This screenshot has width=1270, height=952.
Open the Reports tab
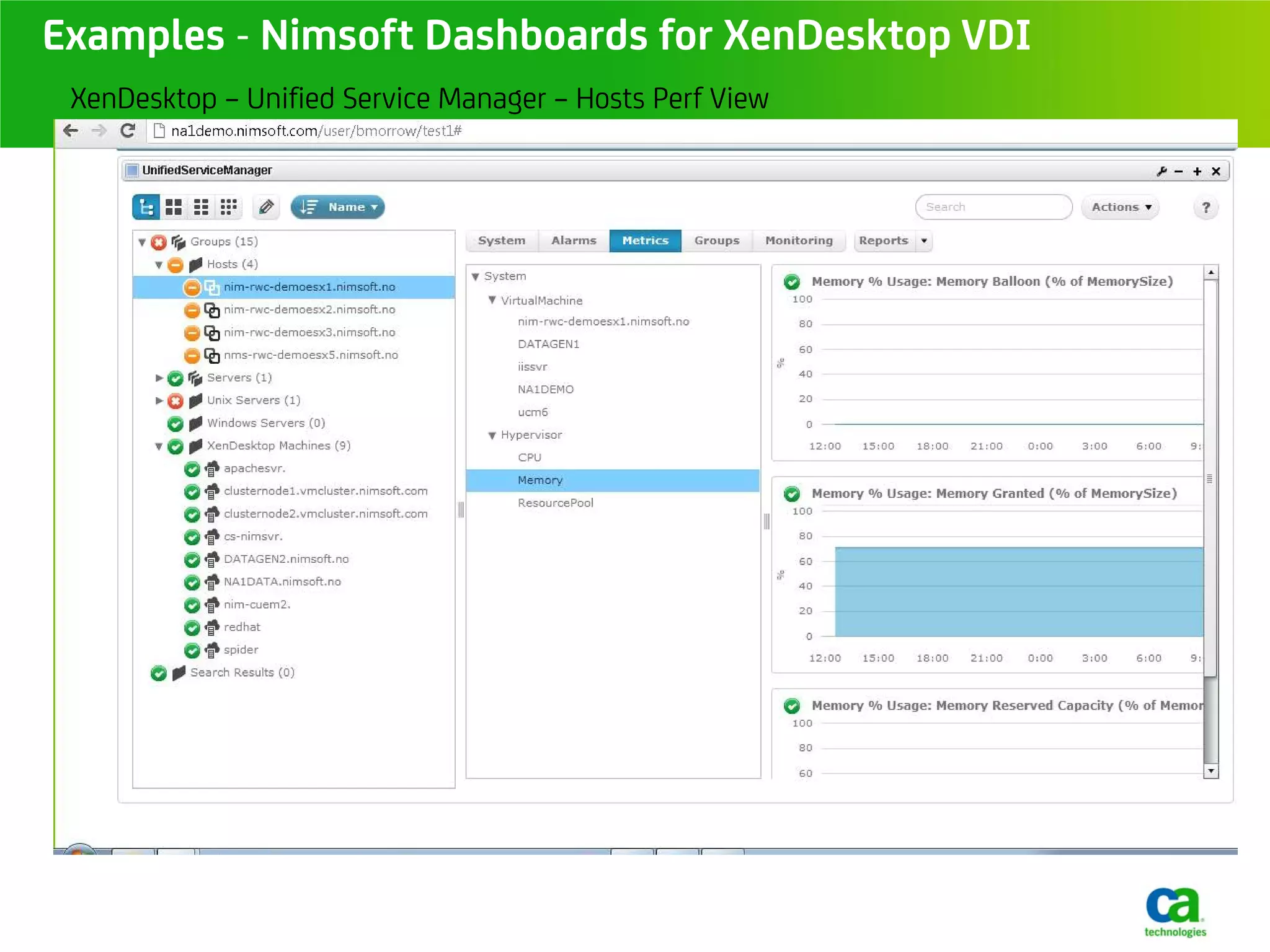(884, 240)
